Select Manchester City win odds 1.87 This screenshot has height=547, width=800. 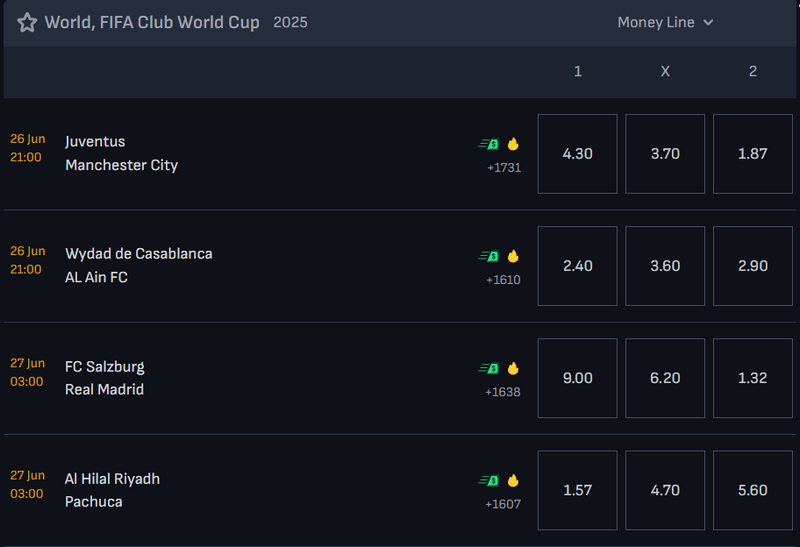pos(753,154)
